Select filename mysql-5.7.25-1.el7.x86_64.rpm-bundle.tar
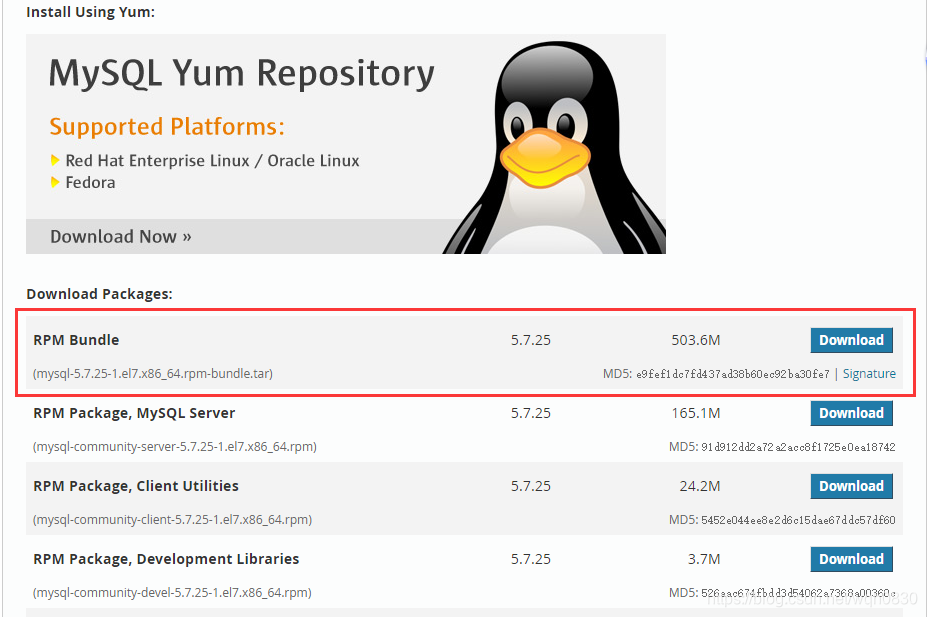The image size is (927, 617). coord(153,374)
